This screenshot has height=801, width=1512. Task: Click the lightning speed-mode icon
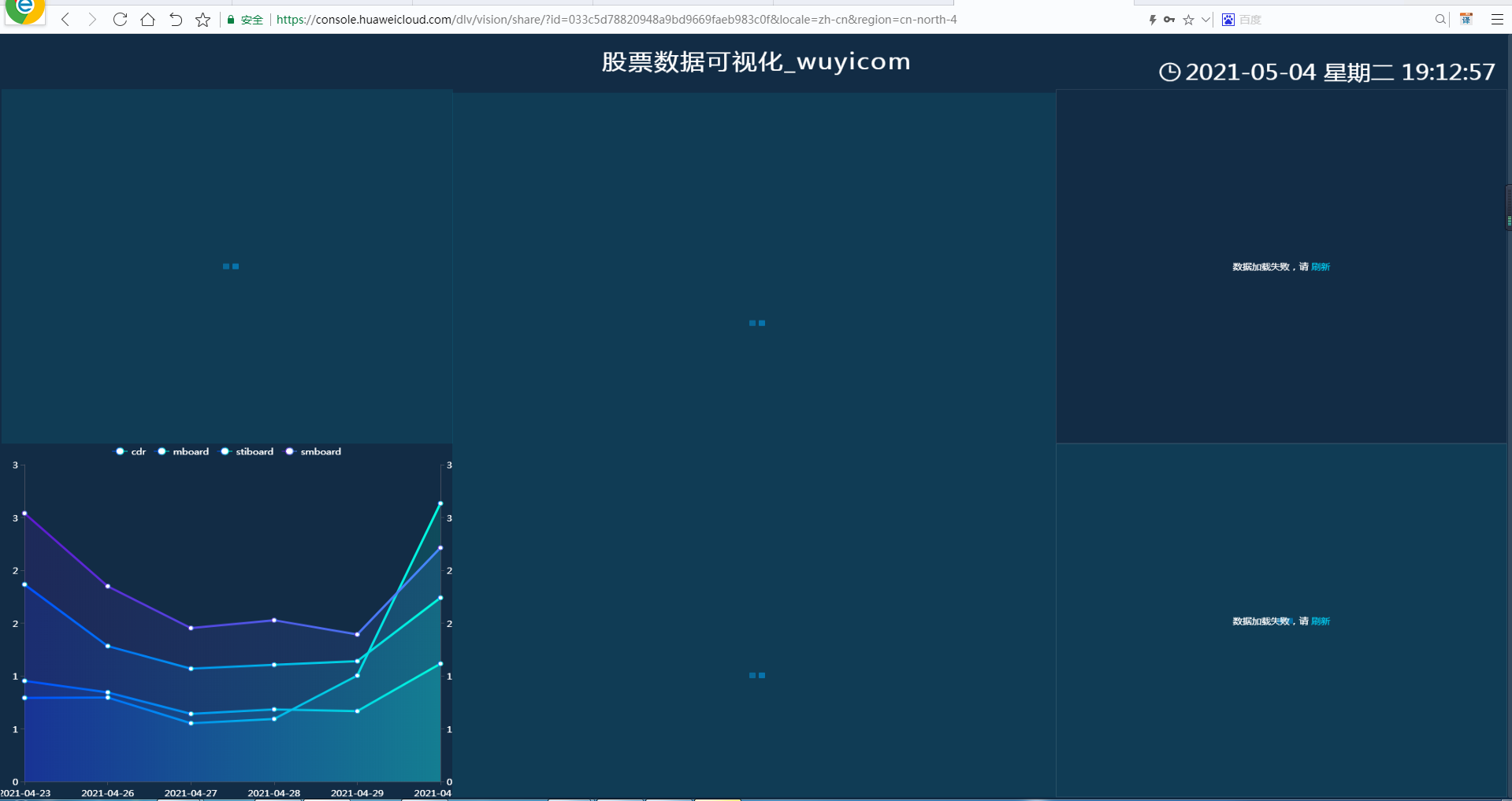pyautogui.click(x=1153, y=20)
